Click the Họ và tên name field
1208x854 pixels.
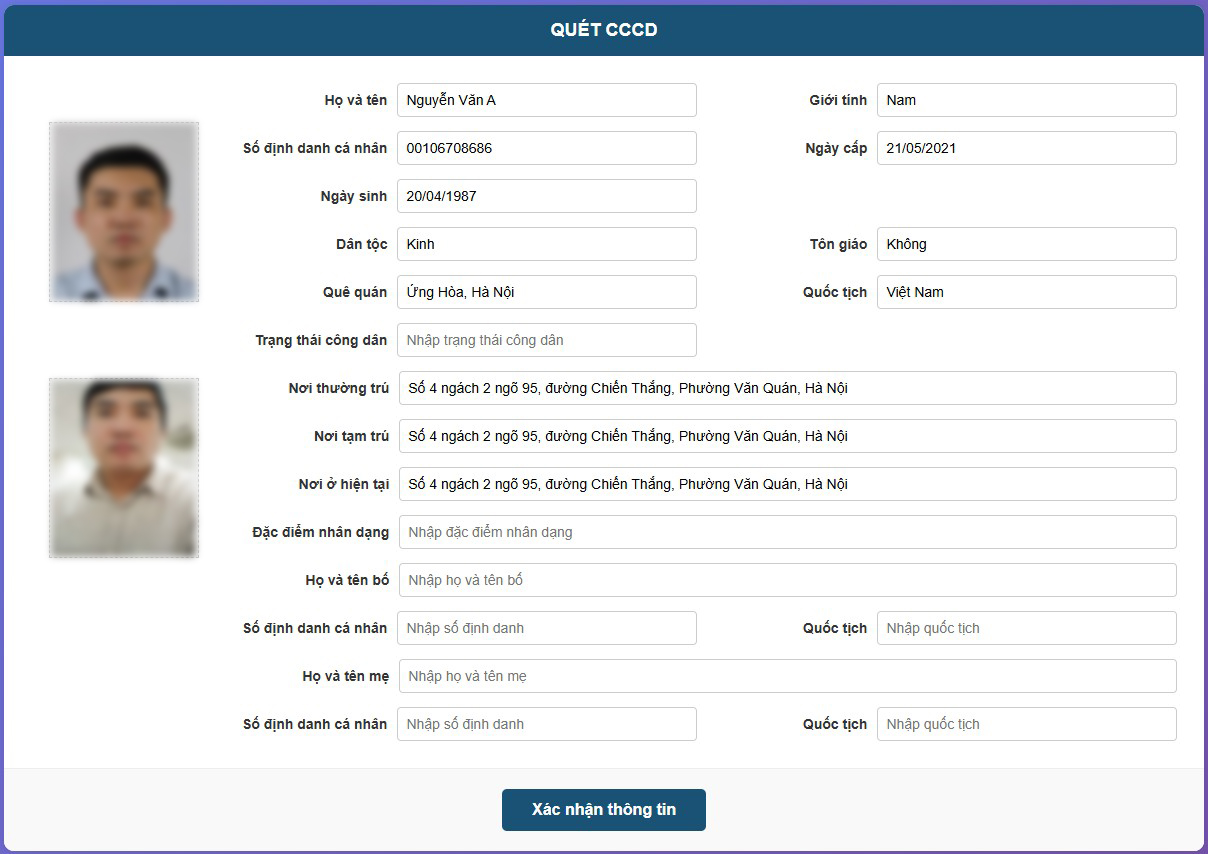coord(546,100)
